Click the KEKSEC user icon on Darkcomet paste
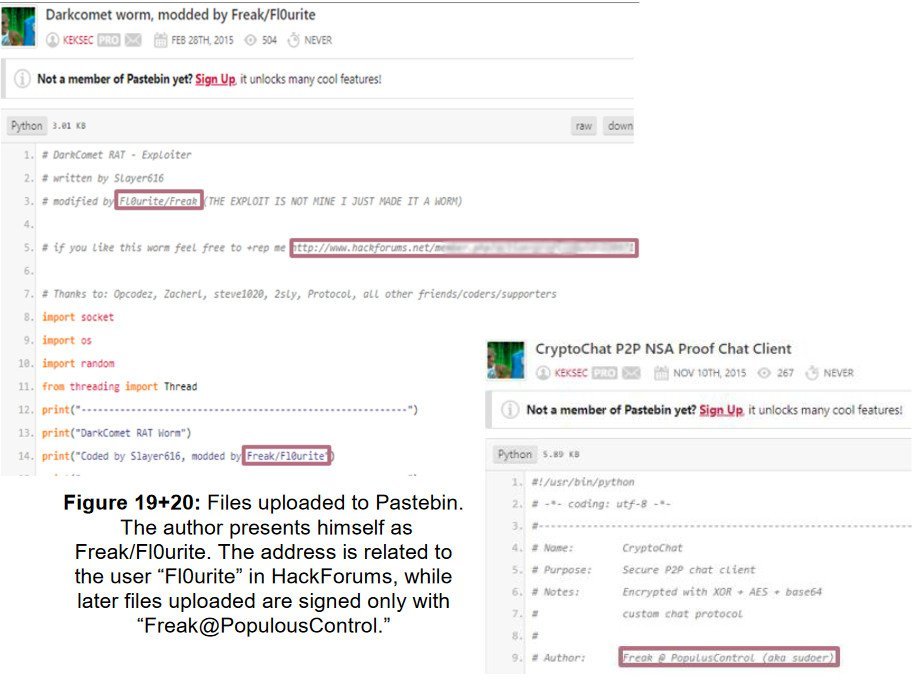Image resolution: width=913 pixels, height=683 pixels. pyautogui.click(x=52, y=40)
